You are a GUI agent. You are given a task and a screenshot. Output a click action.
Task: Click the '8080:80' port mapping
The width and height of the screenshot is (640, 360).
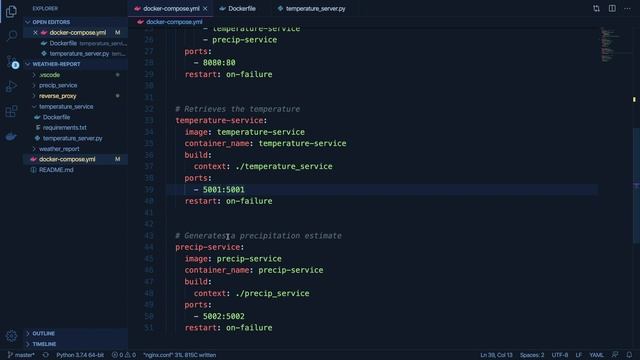pyautogui.click(x=219, y=62)
